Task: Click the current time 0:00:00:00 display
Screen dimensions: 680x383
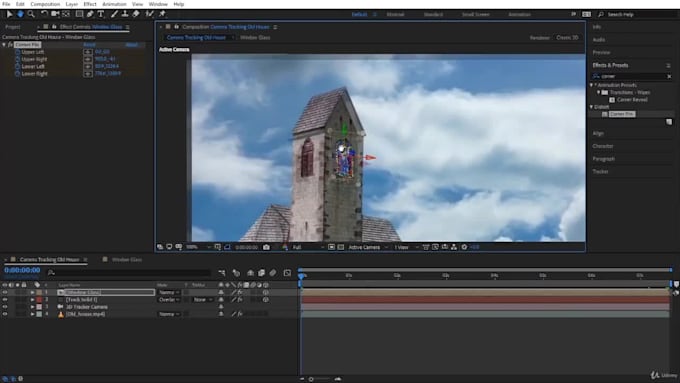Action: (22, 270)
